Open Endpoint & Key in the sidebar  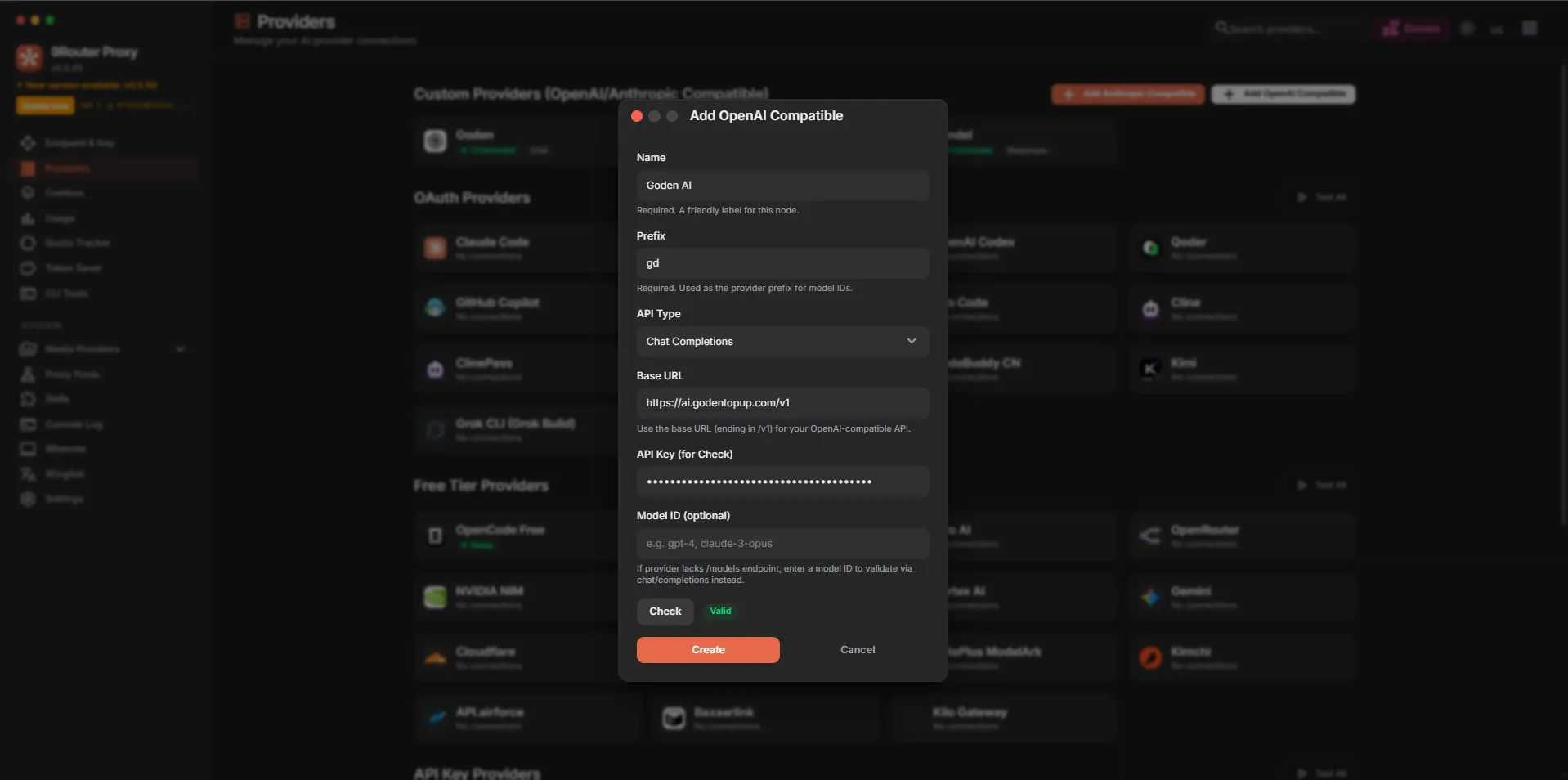tap(106, 143)
